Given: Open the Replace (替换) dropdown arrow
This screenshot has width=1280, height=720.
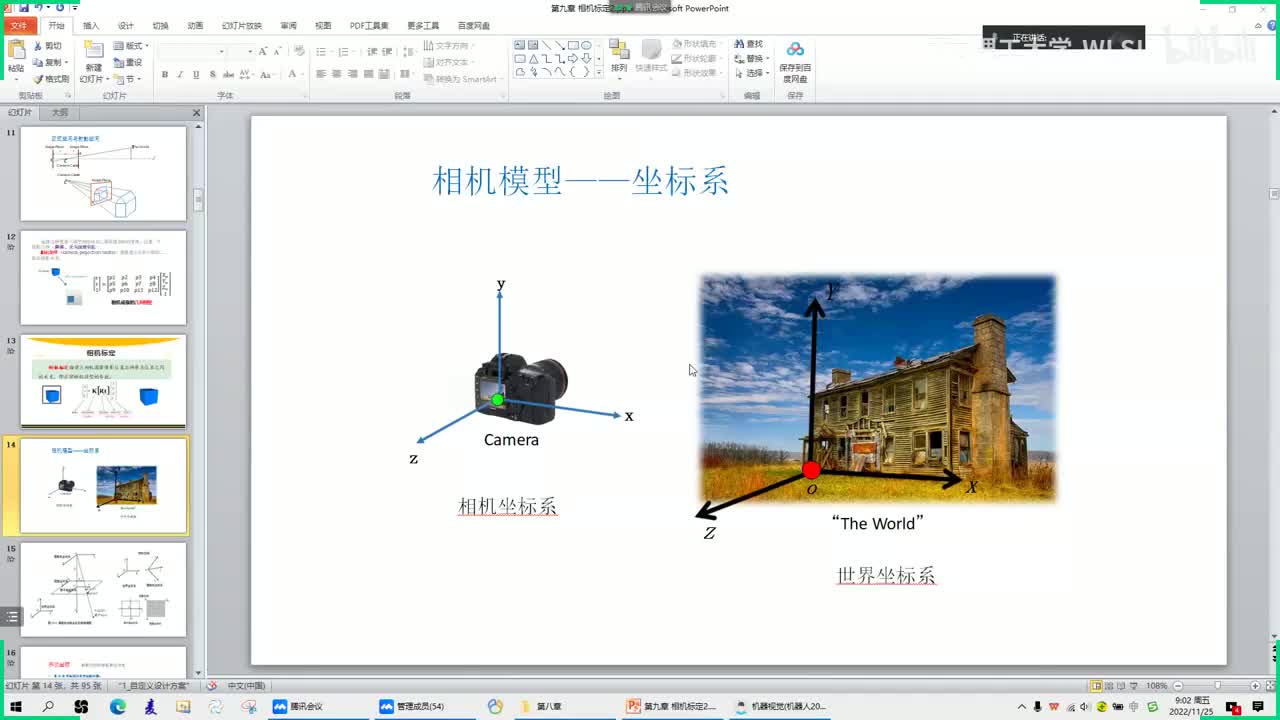Looking at the screenshot, I should (768, 59).
